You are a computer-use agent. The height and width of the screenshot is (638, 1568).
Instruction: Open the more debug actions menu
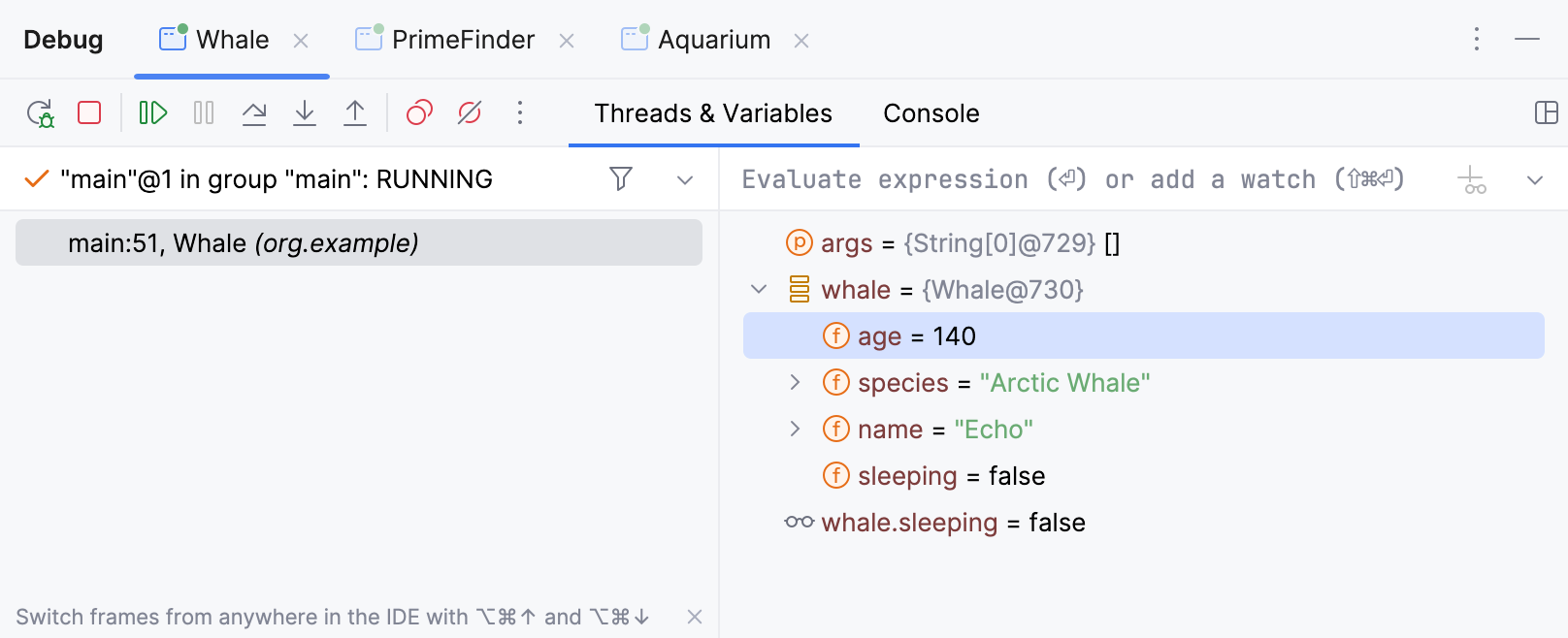520,113
